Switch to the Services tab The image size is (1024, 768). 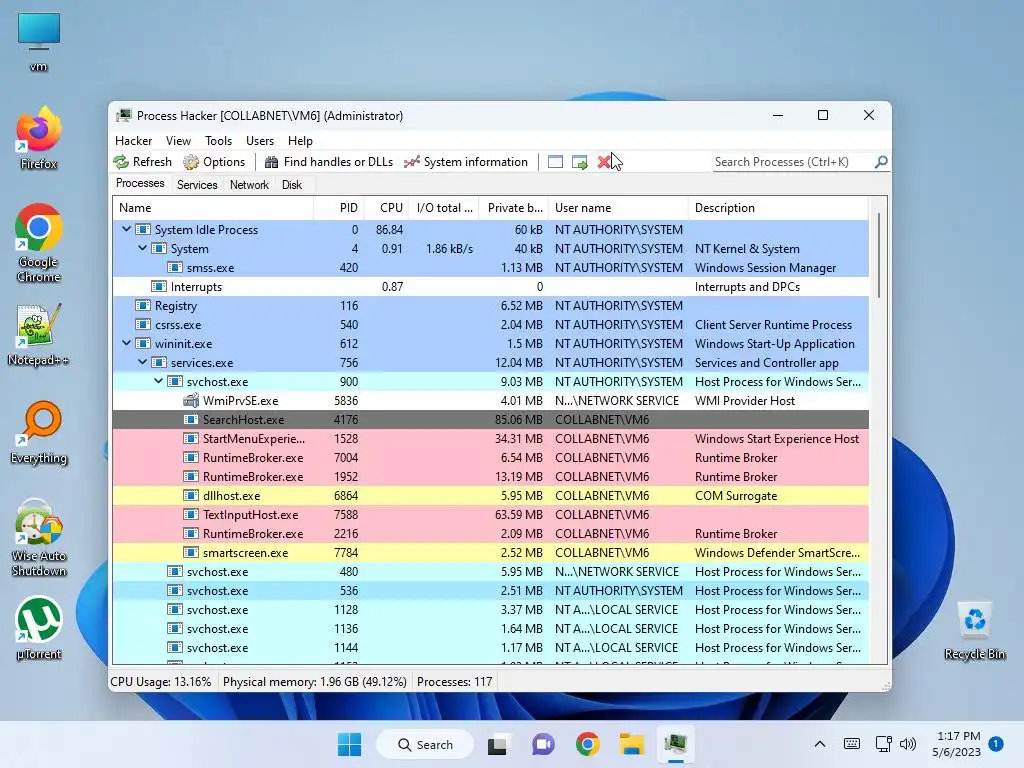pyautogui.click(x=197, y=185)
